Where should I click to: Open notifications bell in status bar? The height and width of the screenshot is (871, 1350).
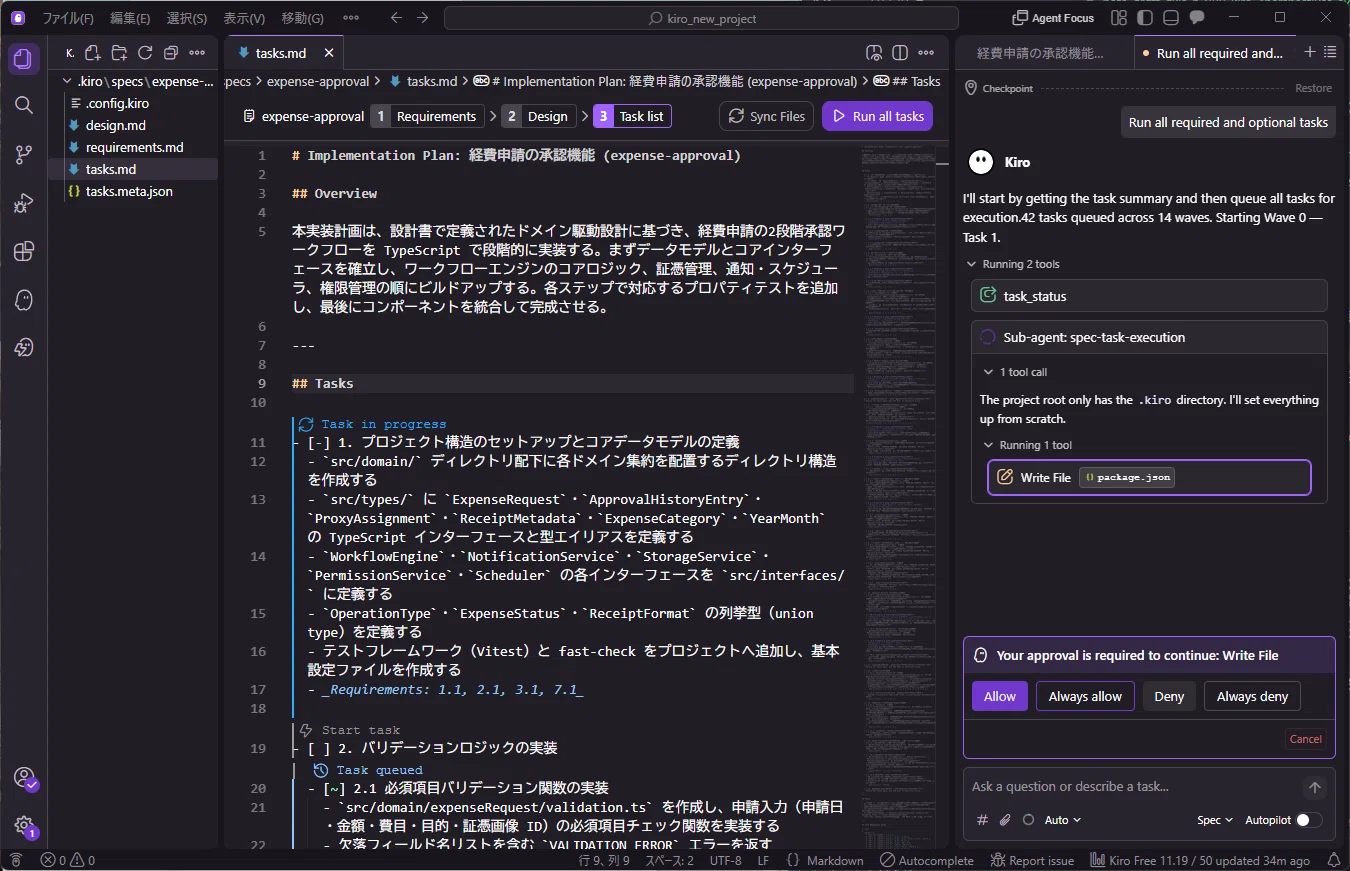coord(1333,860)
